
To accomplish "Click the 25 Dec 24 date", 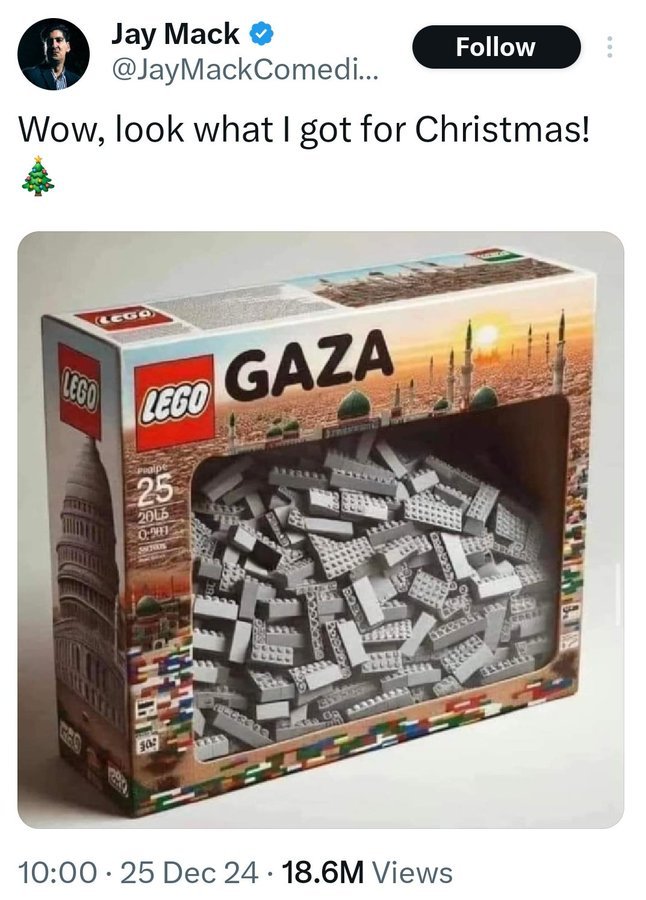I will click(x=189, y=873).
